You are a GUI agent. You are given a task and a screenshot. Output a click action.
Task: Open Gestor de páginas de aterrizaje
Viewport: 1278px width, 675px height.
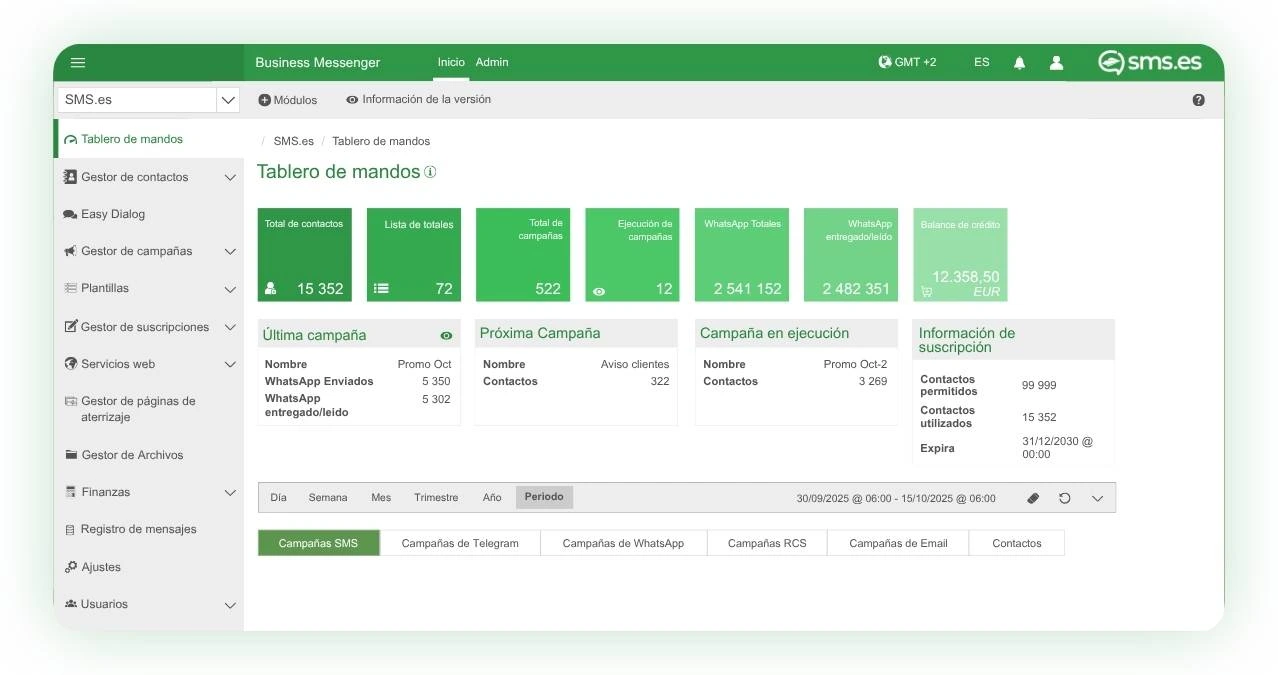(x=149, y=409)
